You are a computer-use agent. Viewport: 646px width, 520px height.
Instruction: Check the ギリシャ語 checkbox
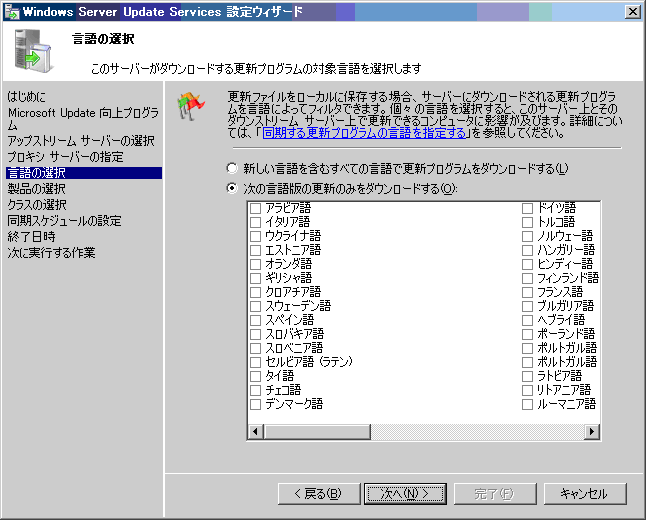coord(255,278)
